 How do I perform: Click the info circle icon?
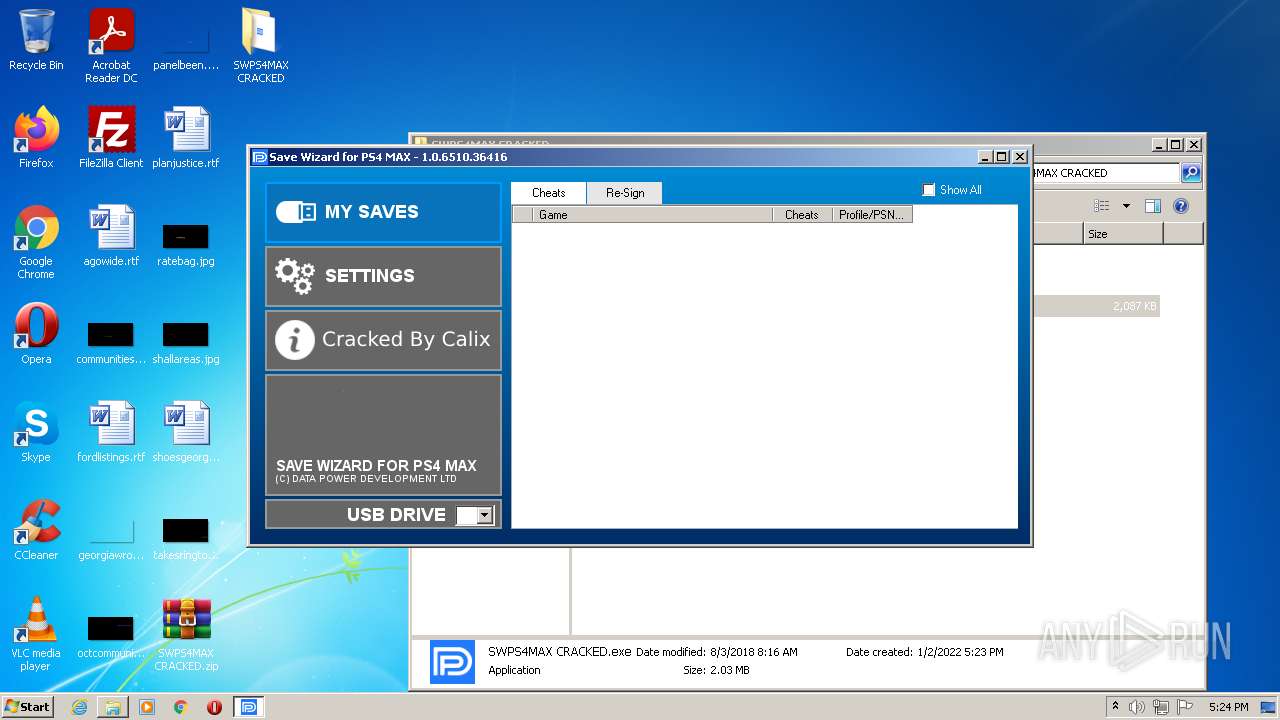tap(294, 340)
